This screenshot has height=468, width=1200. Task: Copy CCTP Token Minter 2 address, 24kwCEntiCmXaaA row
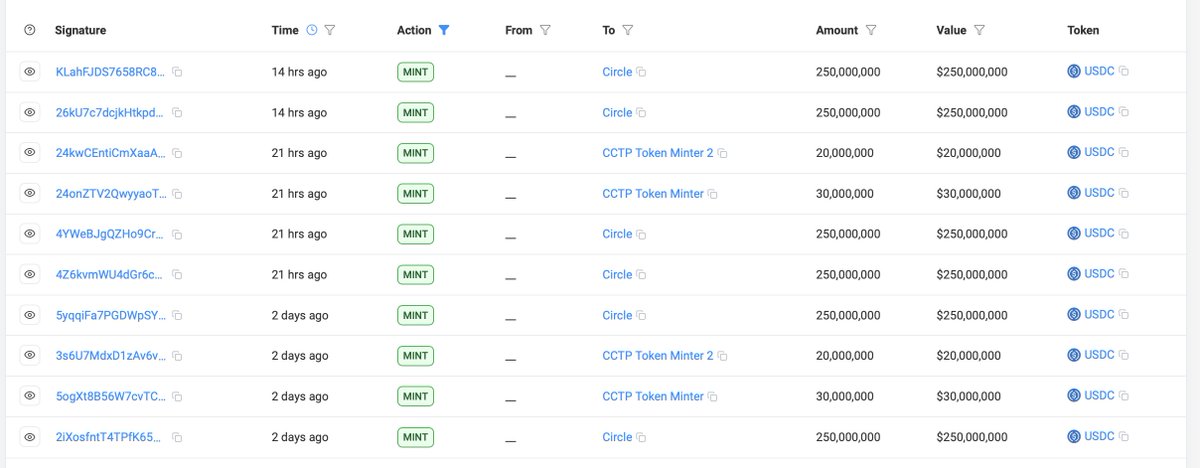[x=723, y=153]
